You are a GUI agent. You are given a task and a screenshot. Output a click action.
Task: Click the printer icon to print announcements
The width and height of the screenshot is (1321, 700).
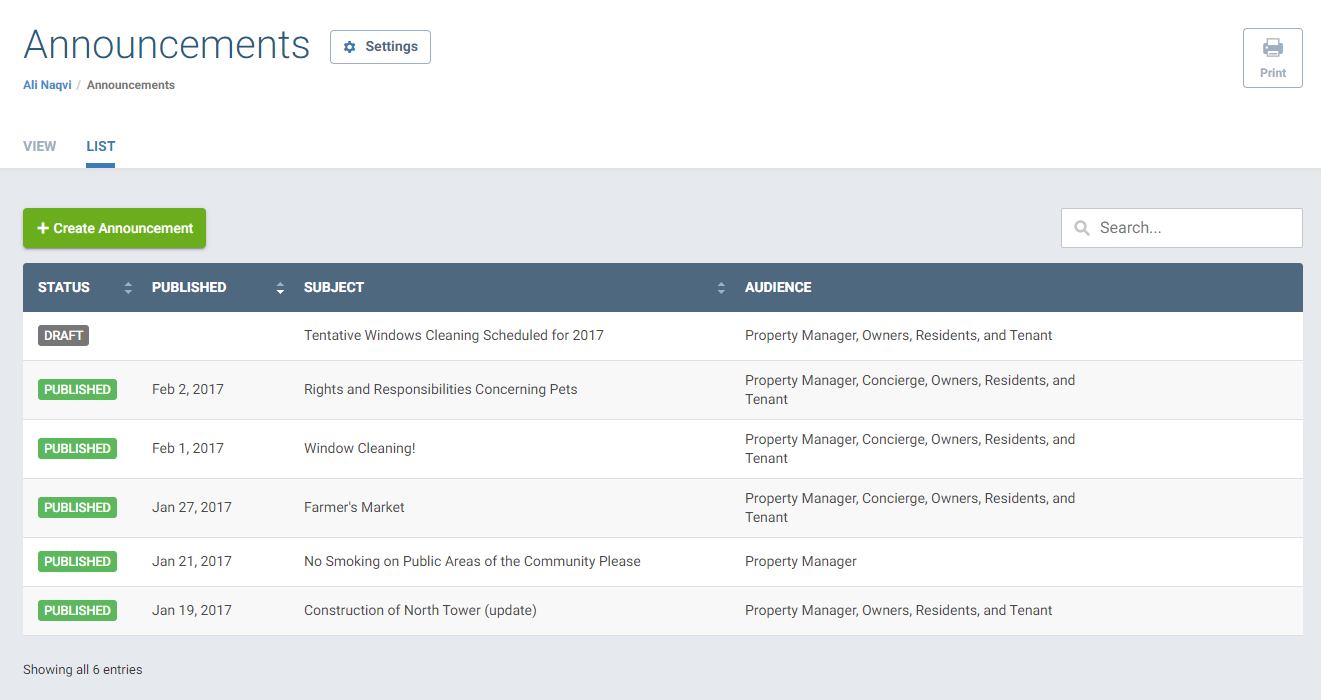click(1272, 47)
